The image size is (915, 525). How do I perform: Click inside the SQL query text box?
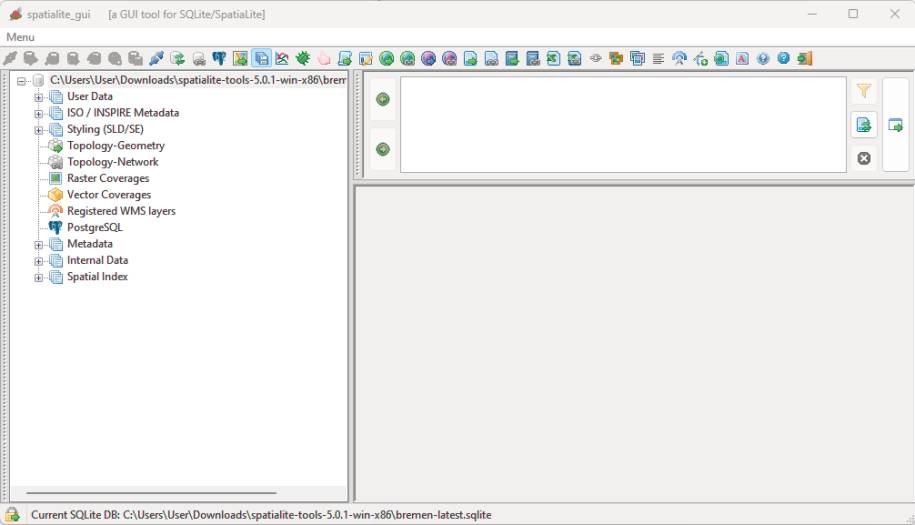point(623,125)
